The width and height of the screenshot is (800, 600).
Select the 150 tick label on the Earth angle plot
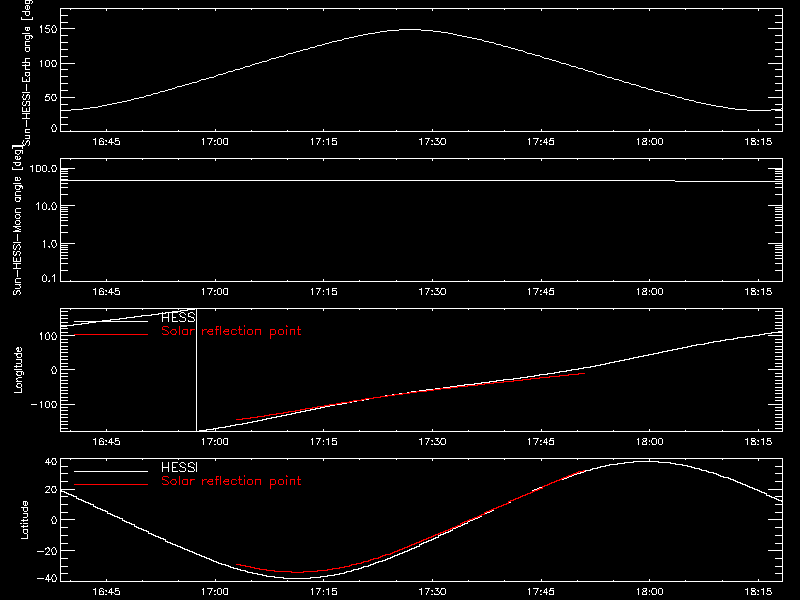[48, 30]
